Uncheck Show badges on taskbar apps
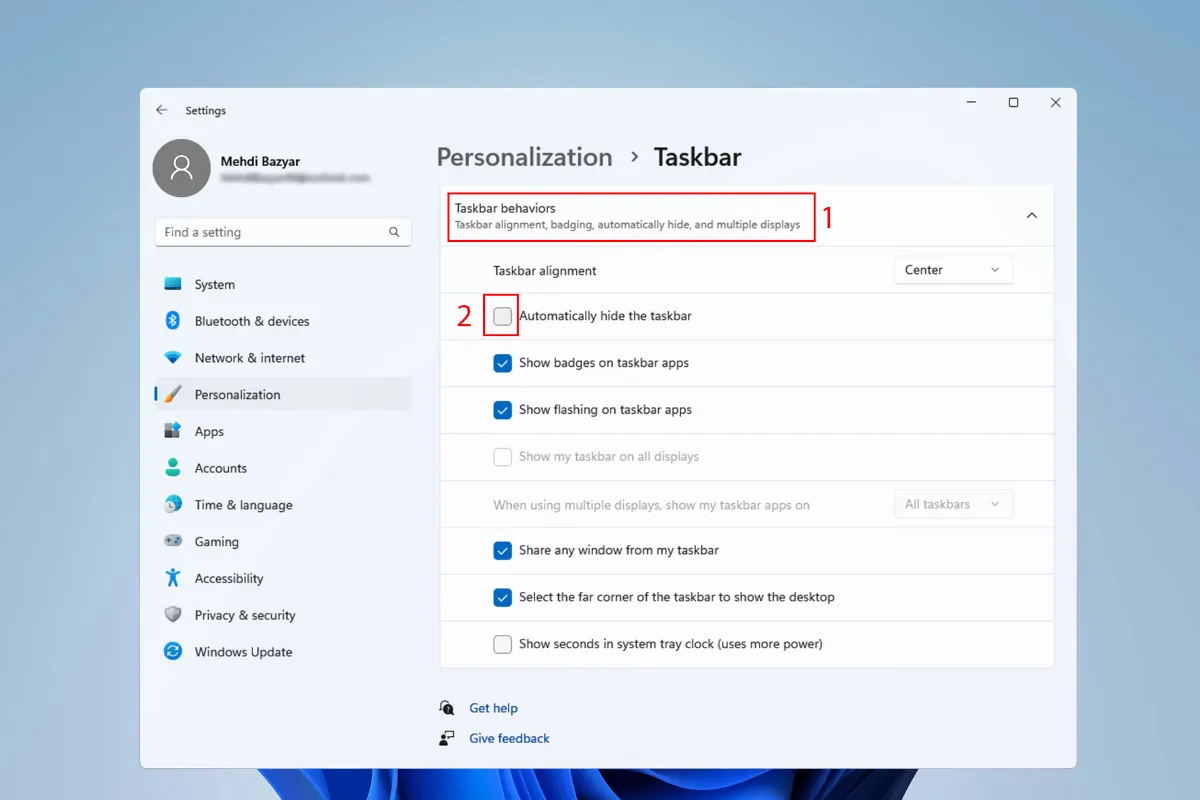The image size is (1200, 800). pyautogui.click(x=503, y=363)
